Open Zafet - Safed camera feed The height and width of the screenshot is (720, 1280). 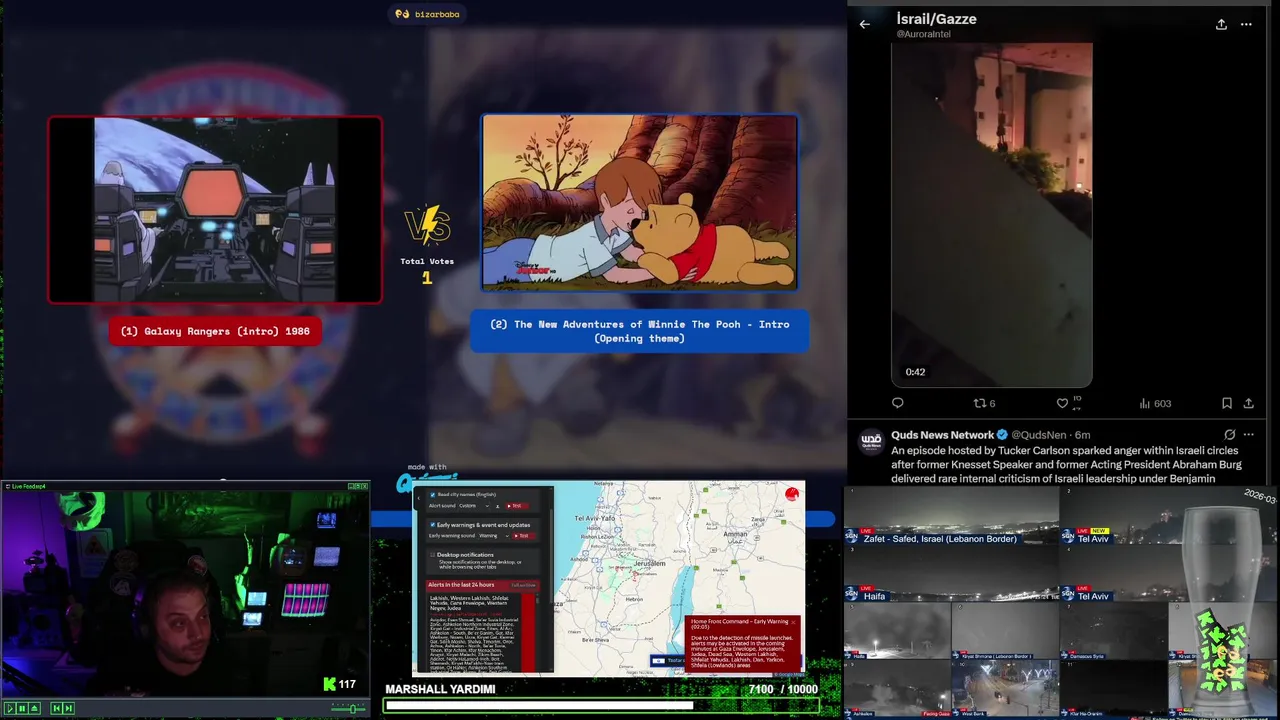pos(951,516)
